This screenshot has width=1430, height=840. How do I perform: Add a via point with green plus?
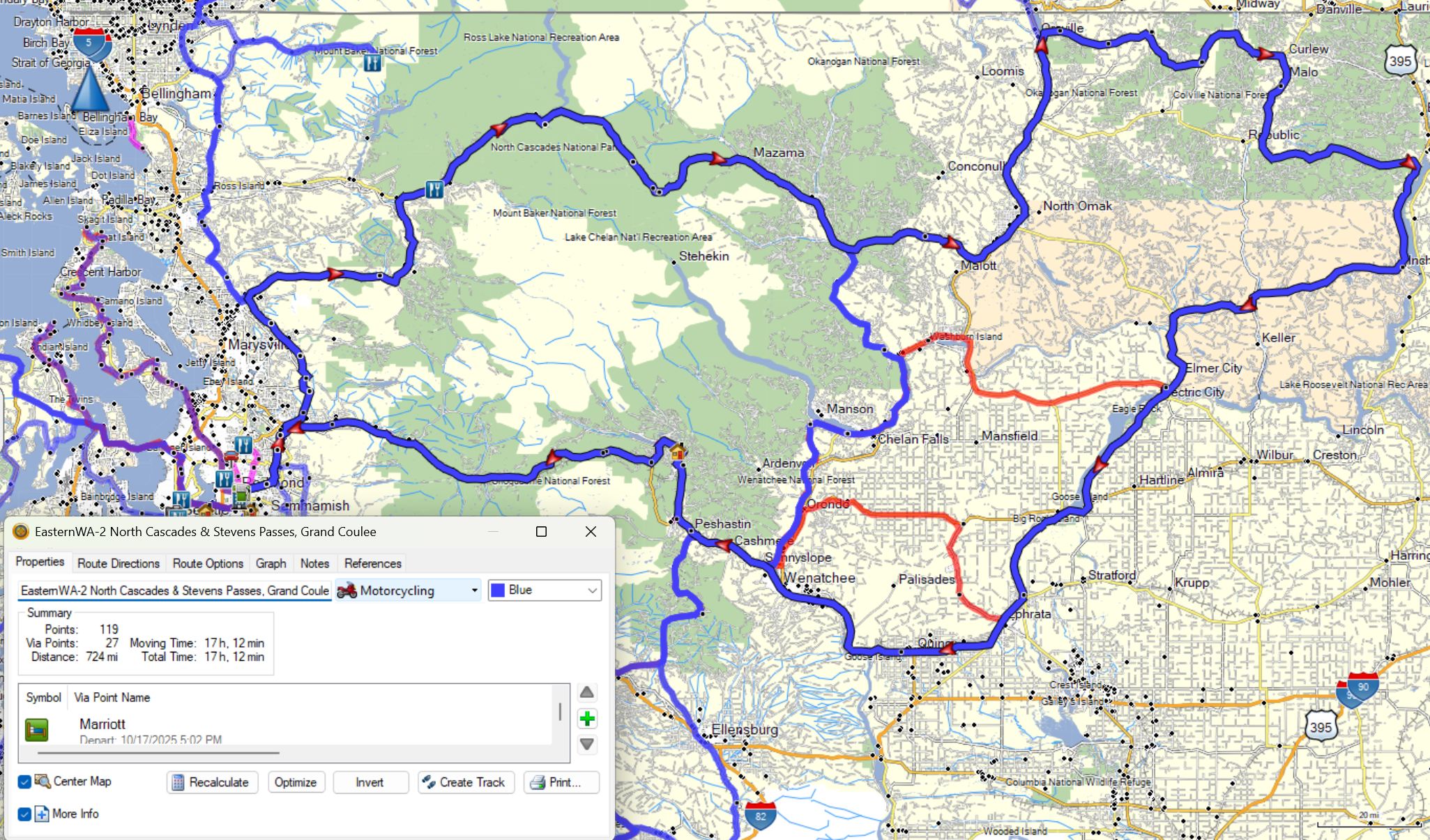[587, 719]
